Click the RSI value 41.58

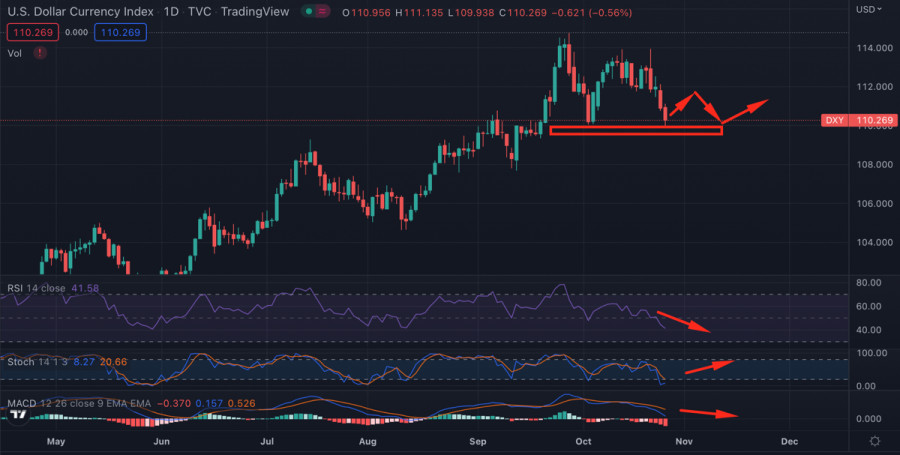pos(85,288)
